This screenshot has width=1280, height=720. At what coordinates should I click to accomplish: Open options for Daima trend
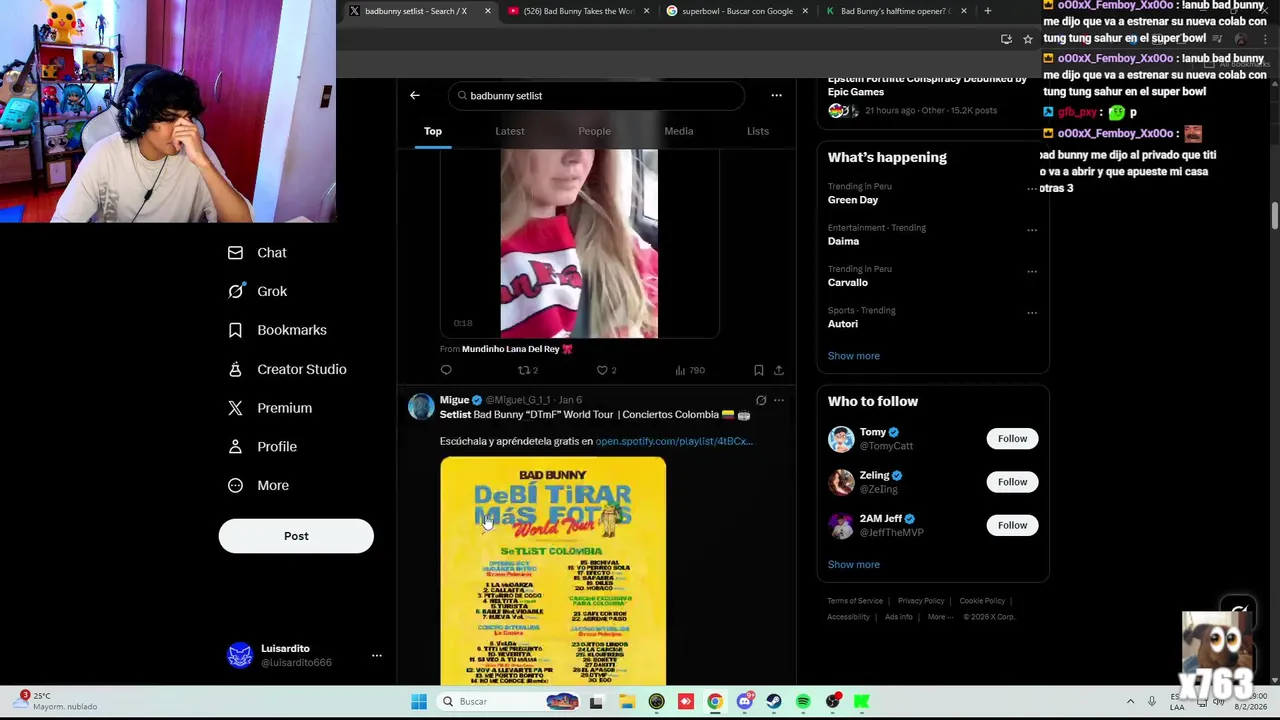(x=1032, y=230)
